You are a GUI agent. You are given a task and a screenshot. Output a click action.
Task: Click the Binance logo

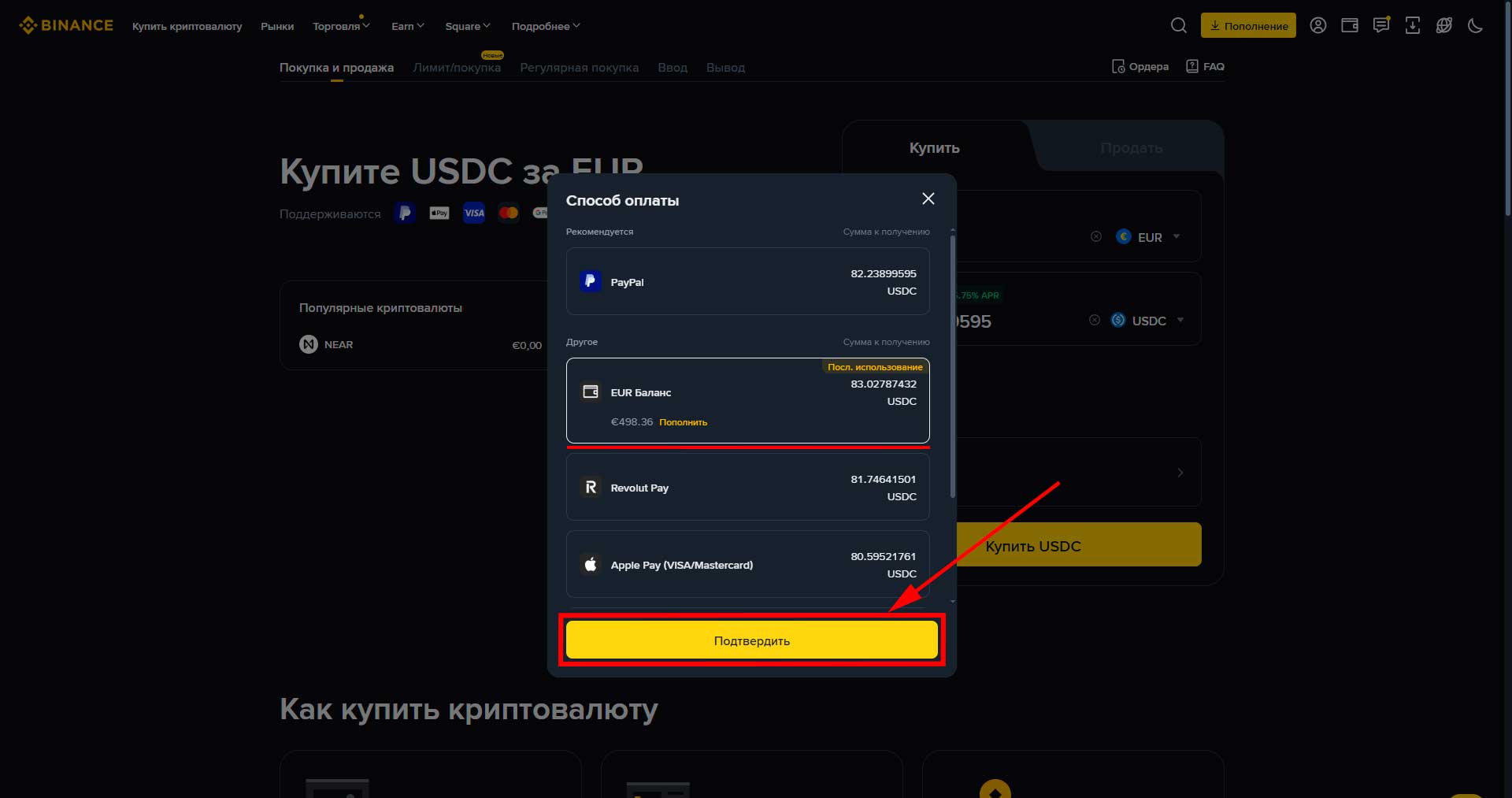coord(66,25)
